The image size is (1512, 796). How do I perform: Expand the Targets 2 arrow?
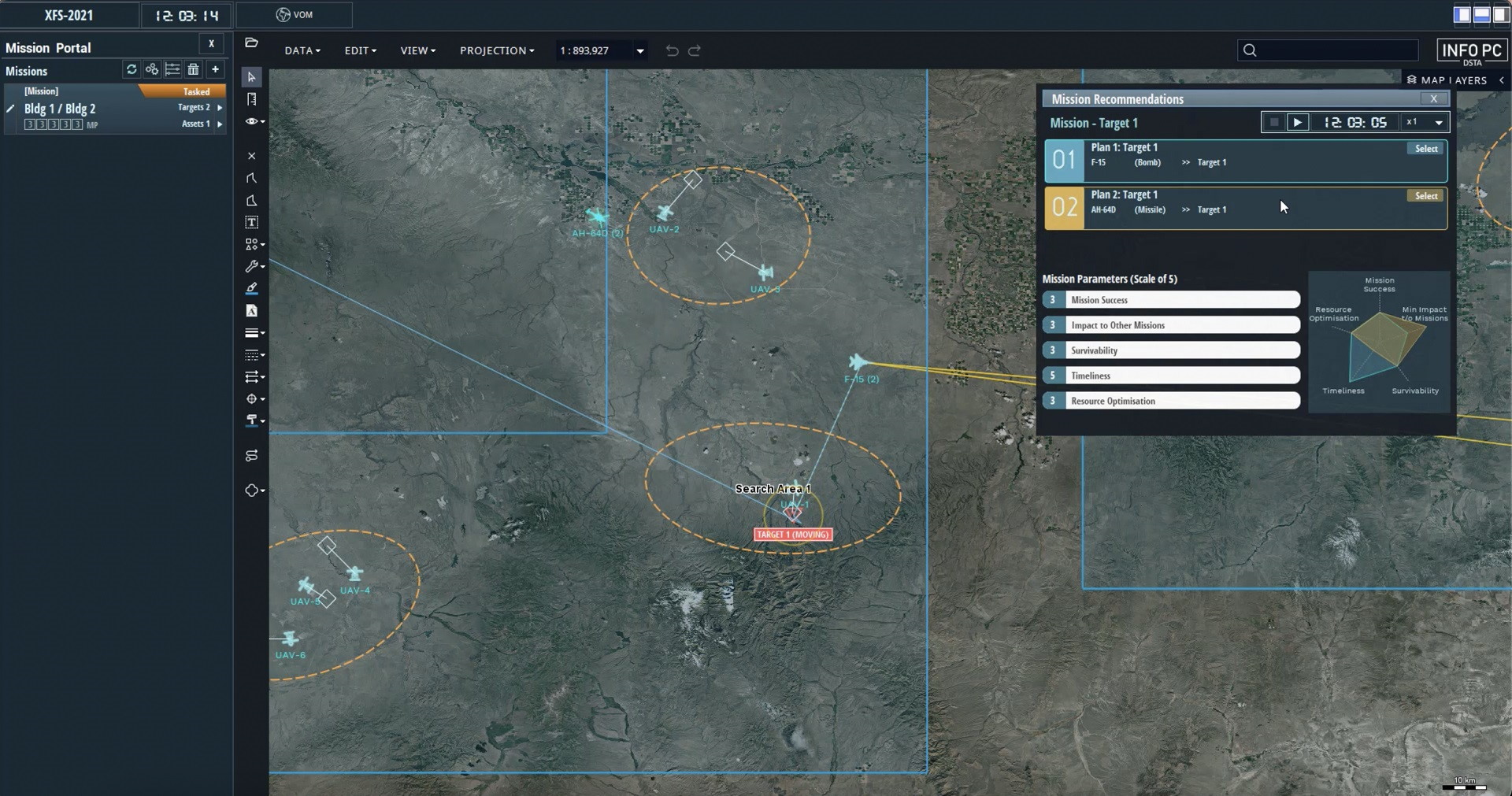(220, 108)
